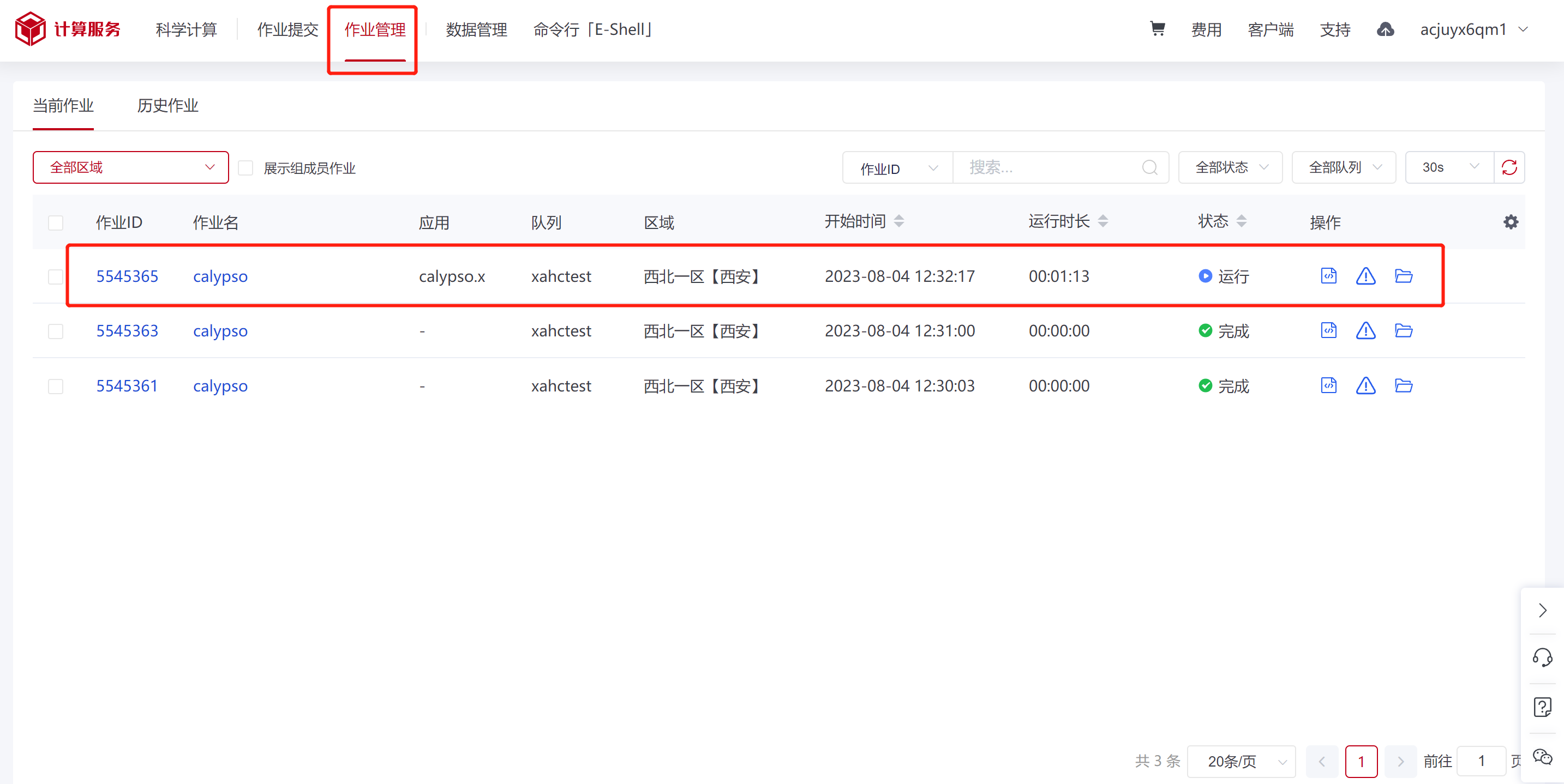Open the 作业ID search type dropdown
Screen dimensions: 1564x784
tap(897, 168)
